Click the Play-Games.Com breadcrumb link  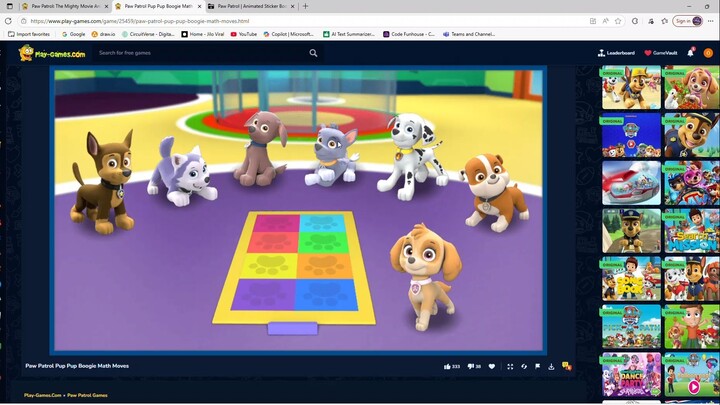(43, 395)
